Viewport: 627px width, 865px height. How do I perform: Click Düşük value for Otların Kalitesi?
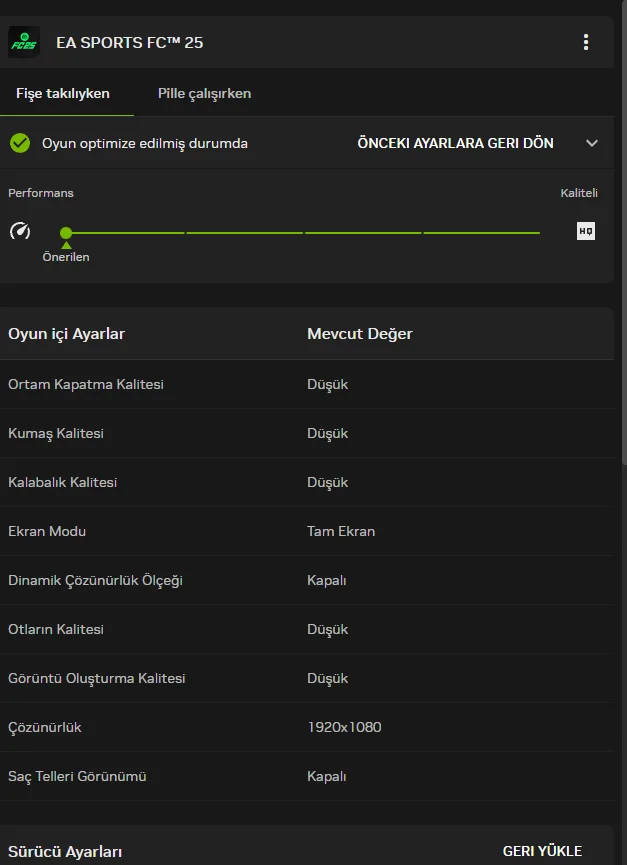tap(328, 629)
